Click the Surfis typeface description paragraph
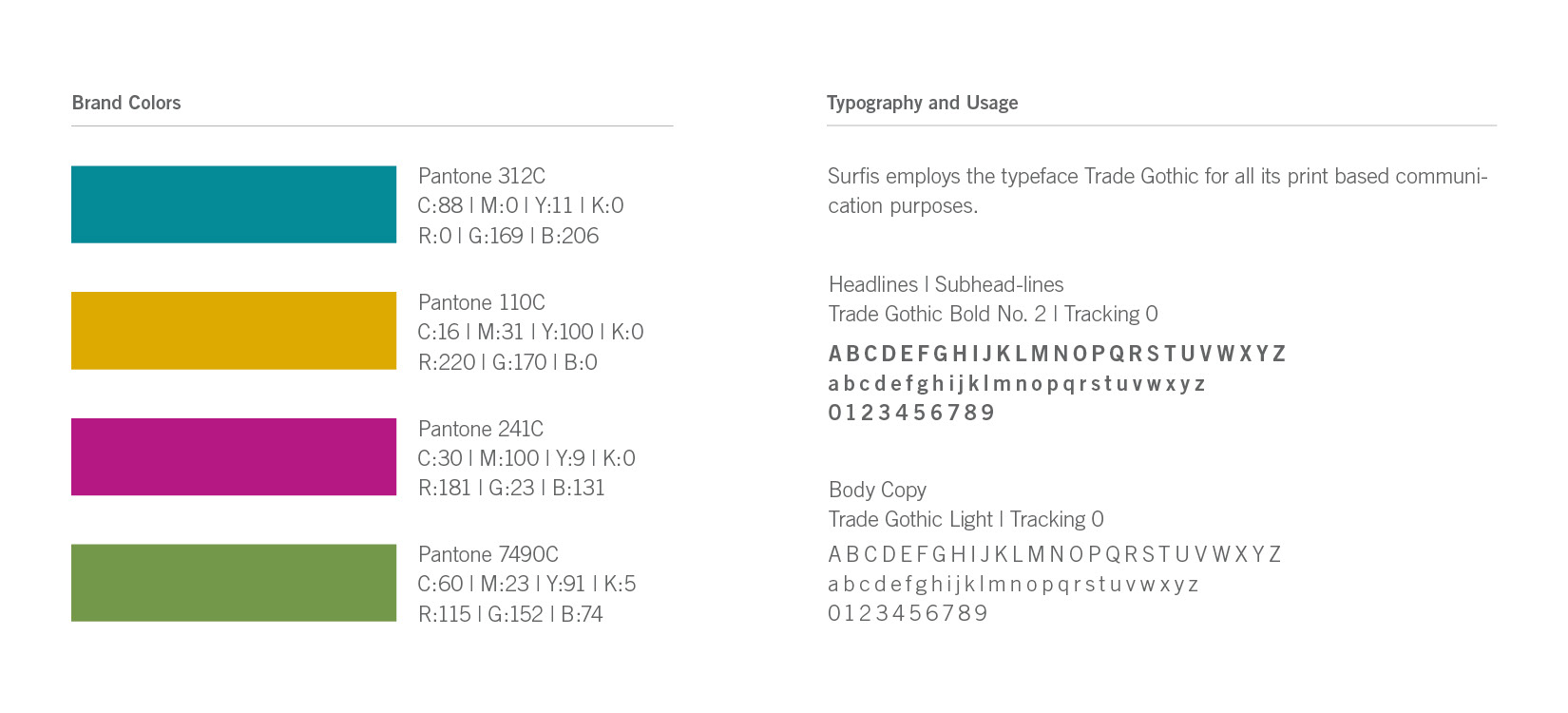Viewport: 1568px width, 713px height. [x=1157, y=191]
